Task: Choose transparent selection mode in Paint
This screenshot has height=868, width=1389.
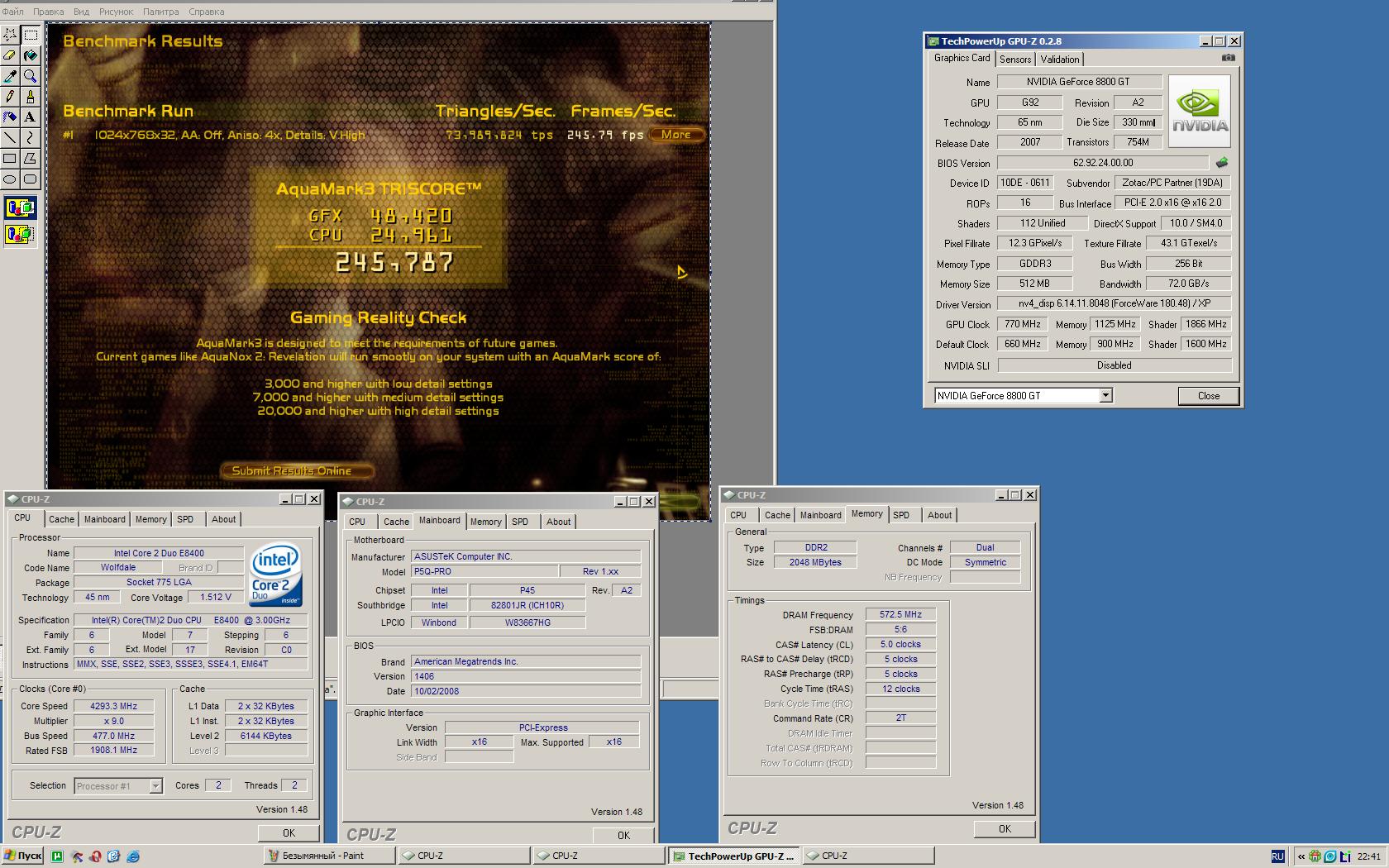Action: coord(20,235)
